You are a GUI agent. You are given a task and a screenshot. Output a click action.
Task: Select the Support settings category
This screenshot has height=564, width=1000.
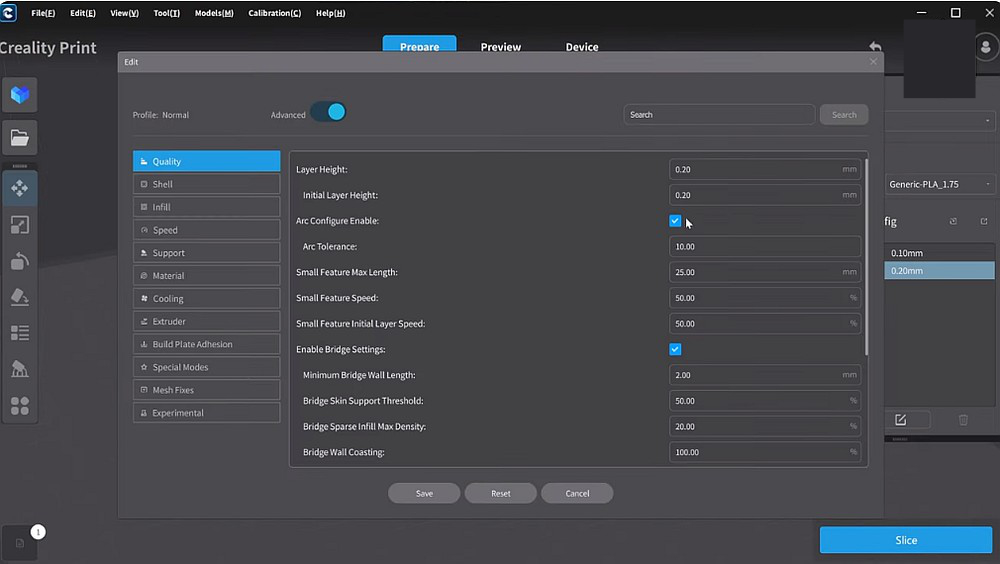(207, 253)
